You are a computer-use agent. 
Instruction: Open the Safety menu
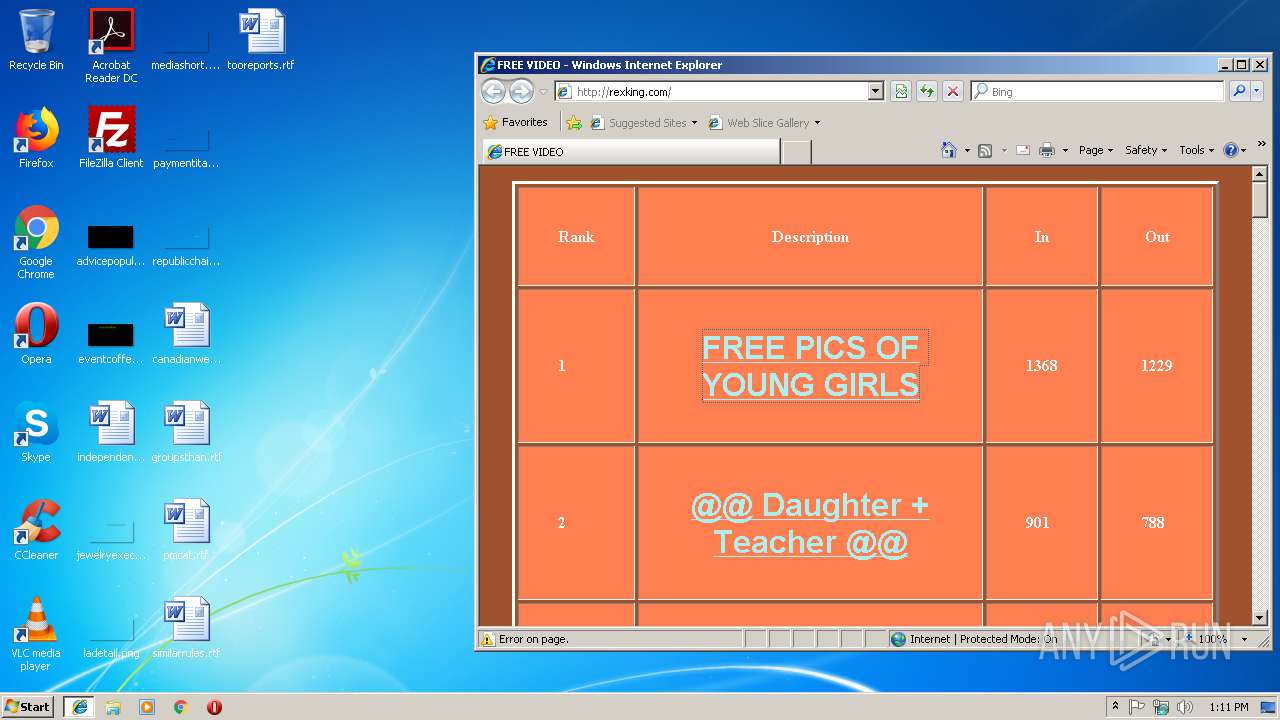(x=1146, y=150)
